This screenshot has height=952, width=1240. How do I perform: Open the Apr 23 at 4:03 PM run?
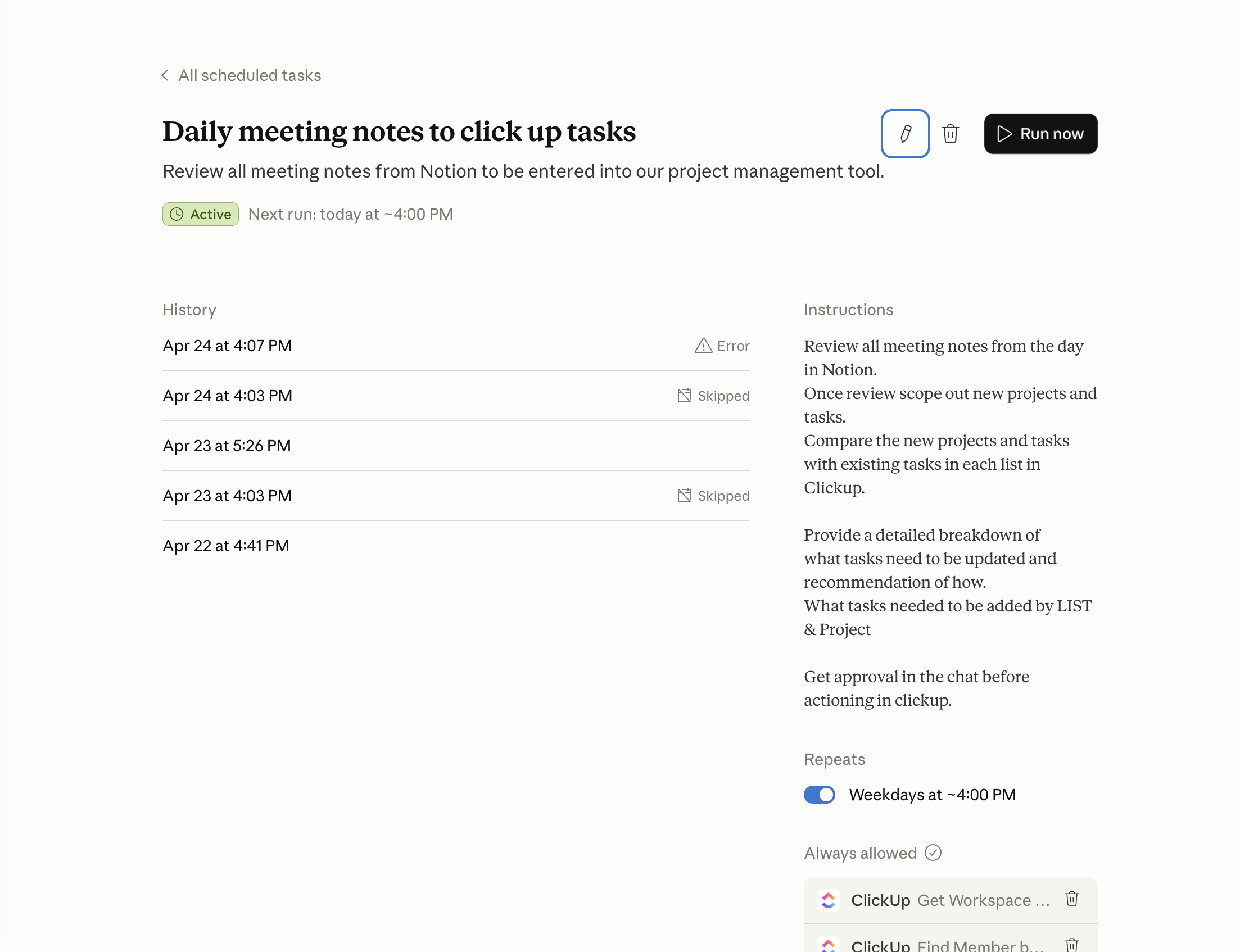click(227, 496)
